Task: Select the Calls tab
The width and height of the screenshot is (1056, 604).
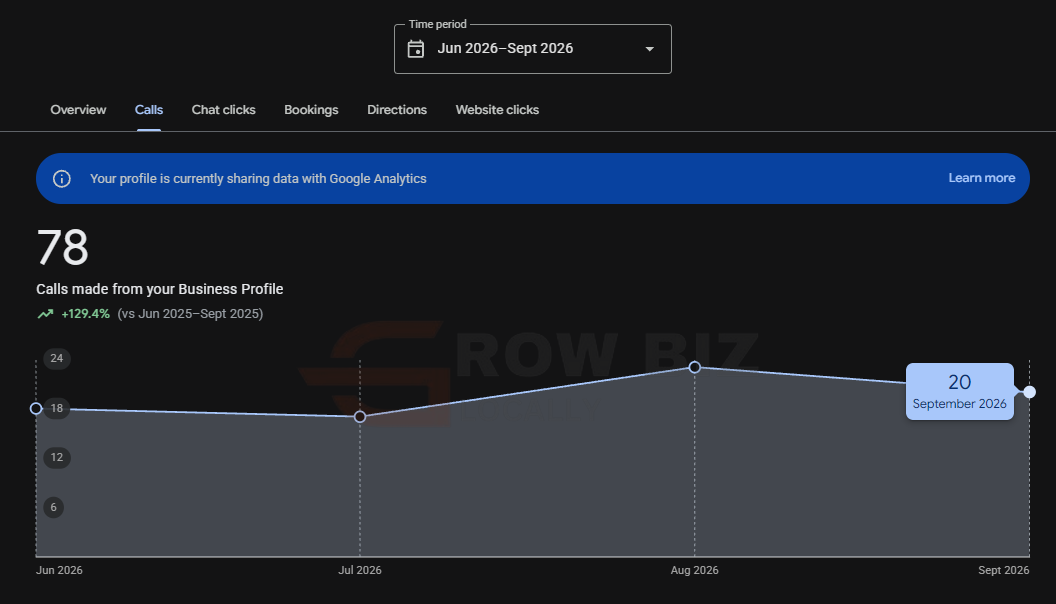Action: [x=149, y=110]
